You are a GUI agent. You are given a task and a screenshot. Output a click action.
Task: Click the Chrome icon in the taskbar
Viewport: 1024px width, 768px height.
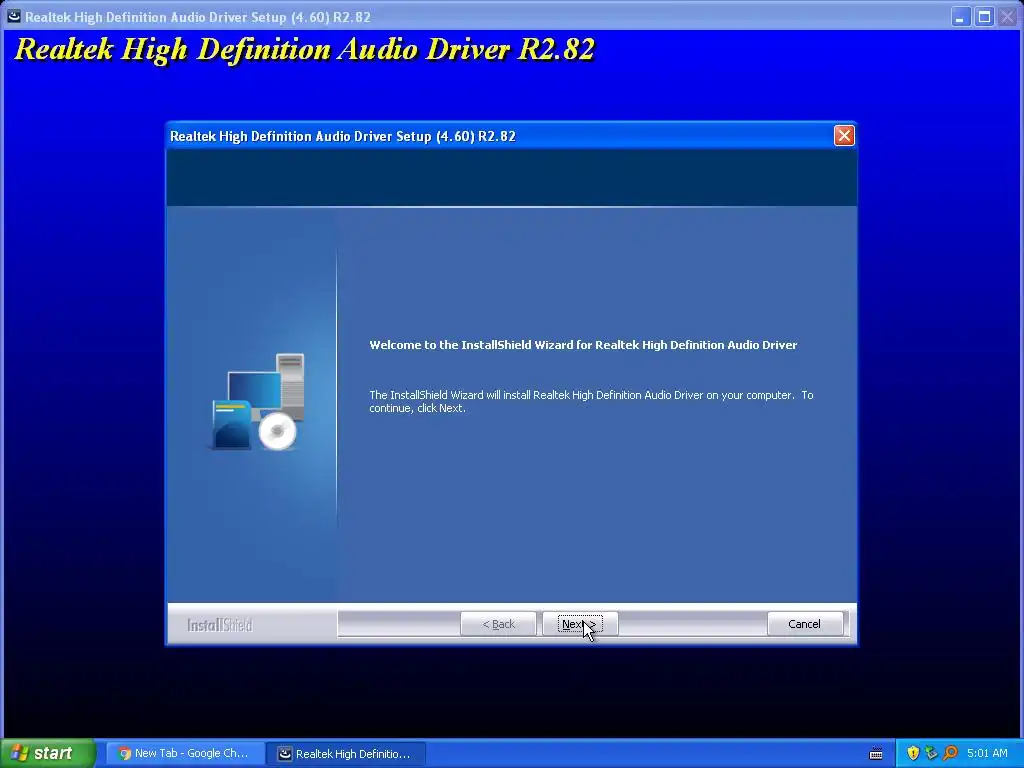(124, 754)
